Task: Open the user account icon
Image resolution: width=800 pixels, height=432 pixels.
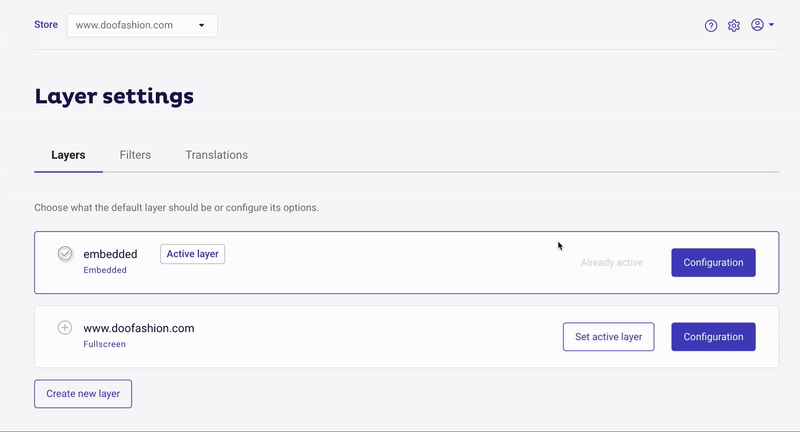Action: tap(757, 24)
